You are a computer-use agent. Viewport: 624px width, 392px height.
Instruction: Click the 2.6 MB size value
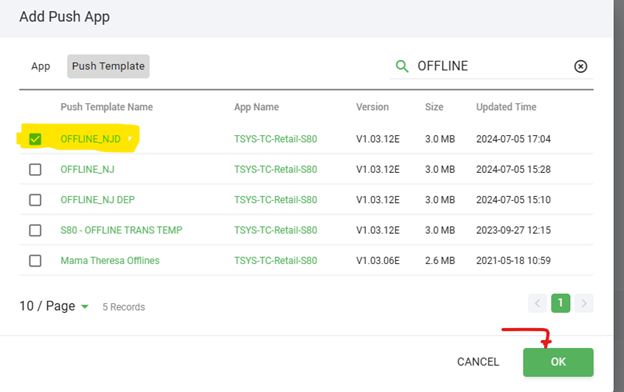(440, 261)
